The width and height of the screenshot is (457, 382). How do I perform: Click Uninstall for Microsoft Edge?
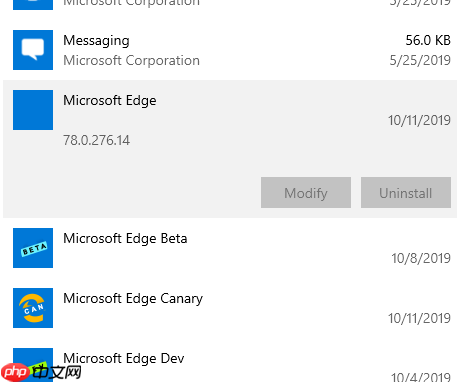[x=406, y=193]
